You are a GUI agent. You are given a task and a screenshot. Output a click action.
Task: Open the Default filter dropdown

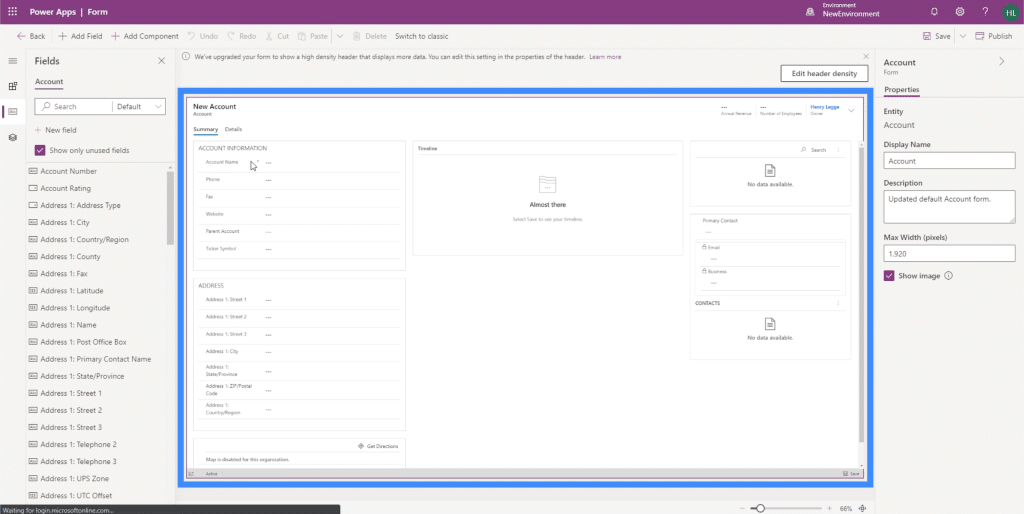coord(139,106)
